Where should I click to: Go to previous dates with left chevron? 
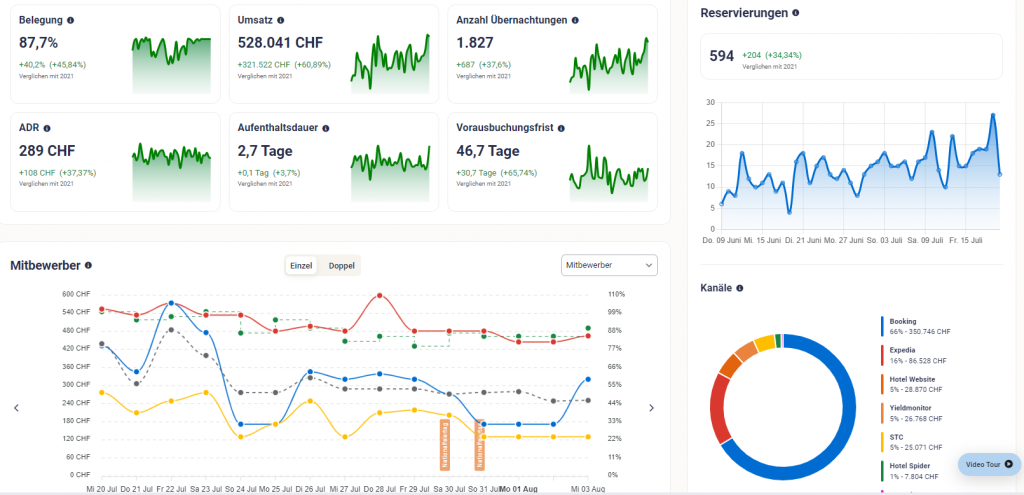coord(16,408)
